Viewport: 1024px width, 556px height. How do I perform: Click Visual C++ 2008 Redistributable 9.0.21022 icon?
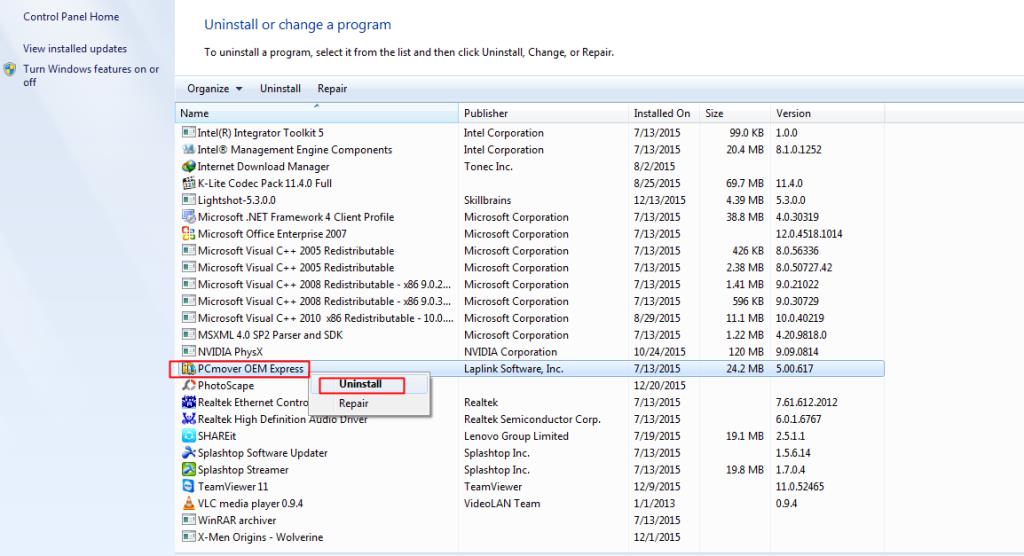point(189,284)
